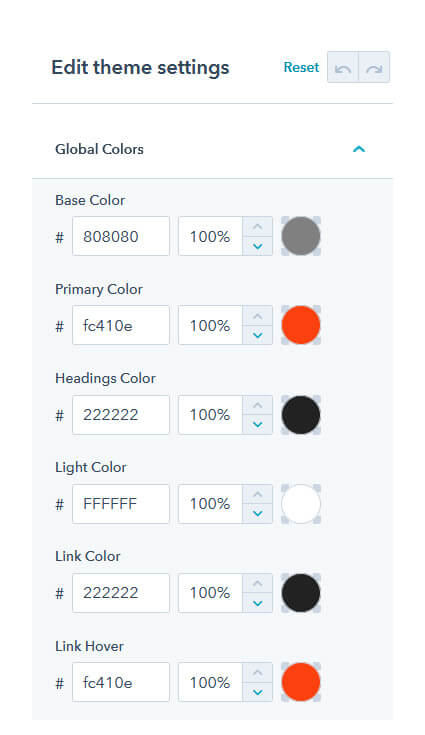Decrease Light Color opacity with down arrow
425x735 pixels.
tap(257, 514)
